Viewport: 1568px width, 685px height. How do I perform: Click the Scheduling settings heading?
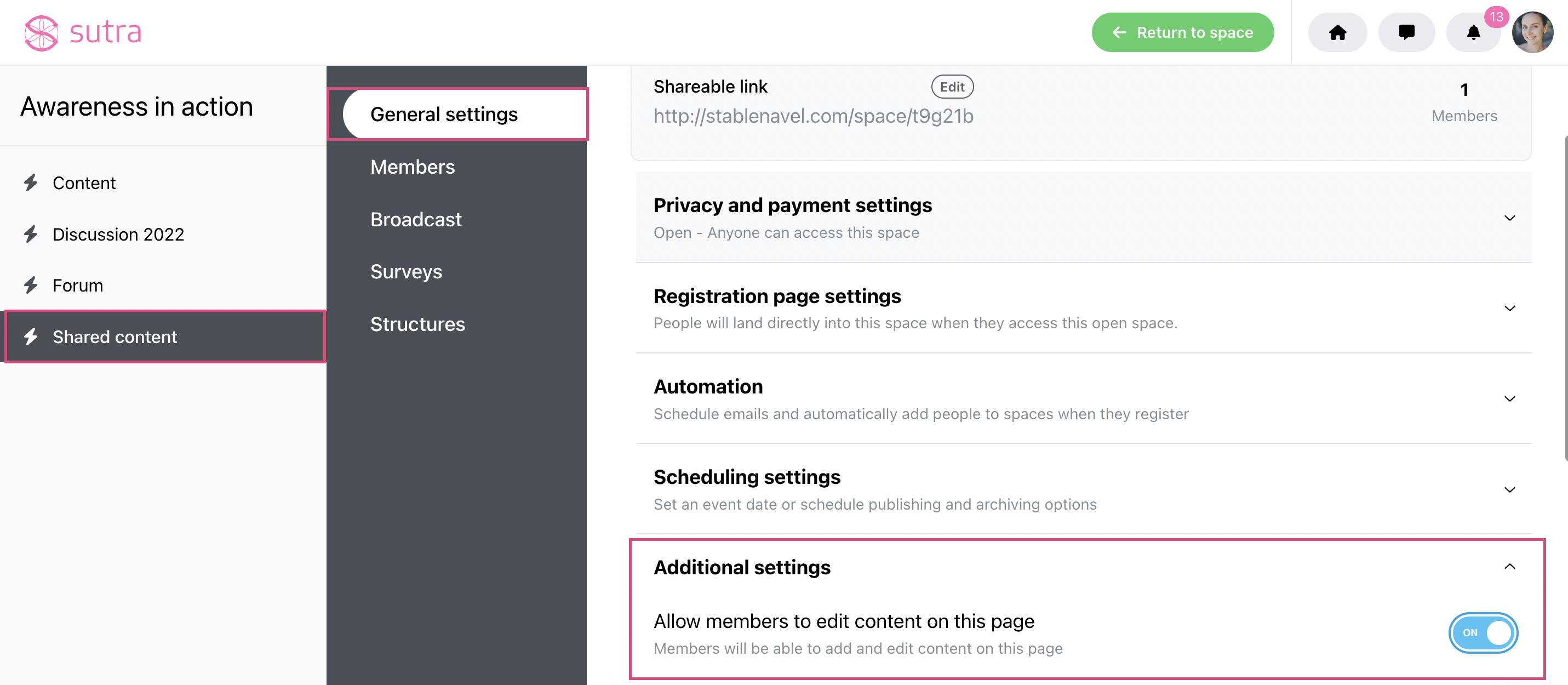[x=747, y=477]
